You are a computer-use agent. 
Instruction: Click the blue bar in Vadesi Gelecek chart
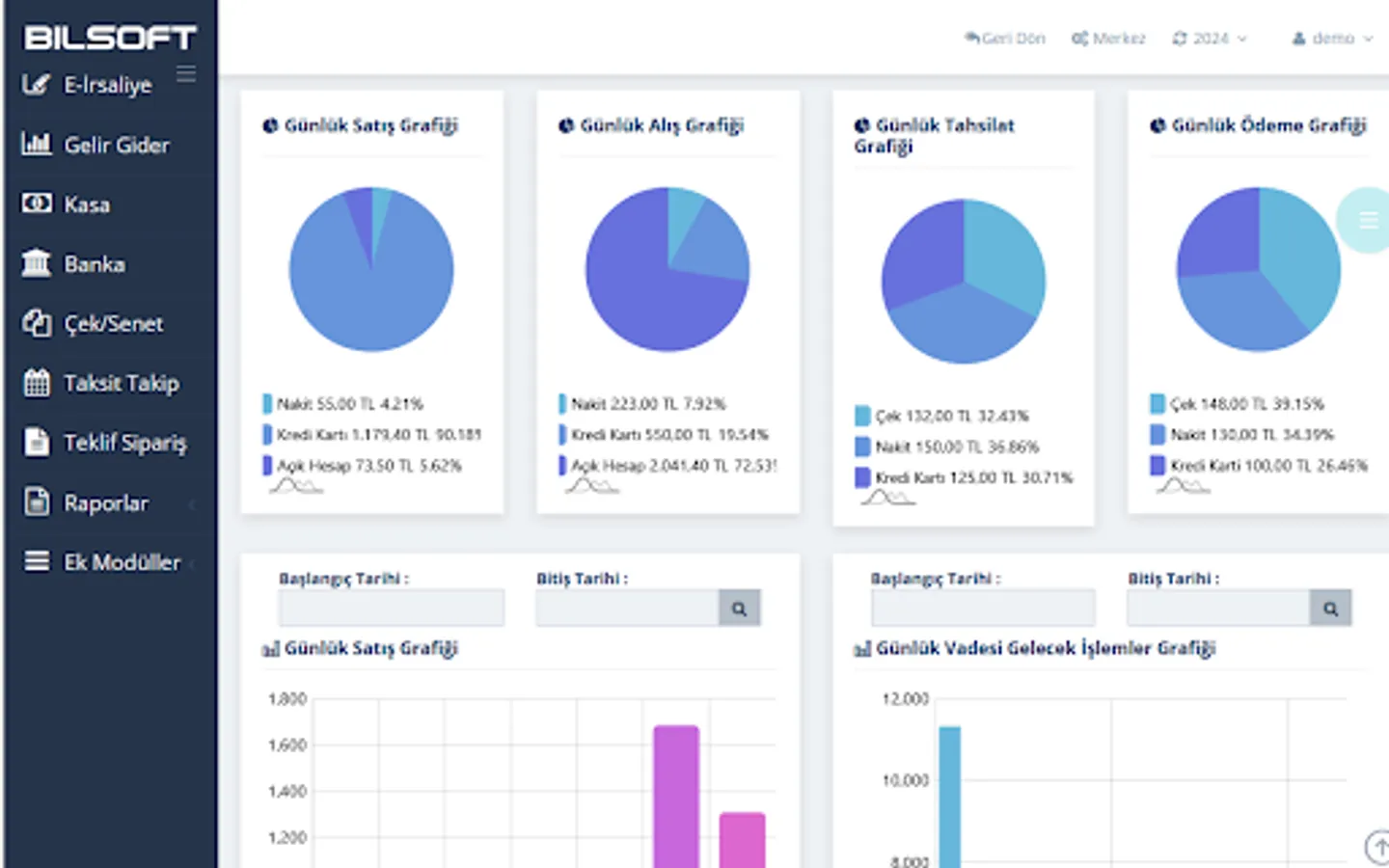[950, 797]
